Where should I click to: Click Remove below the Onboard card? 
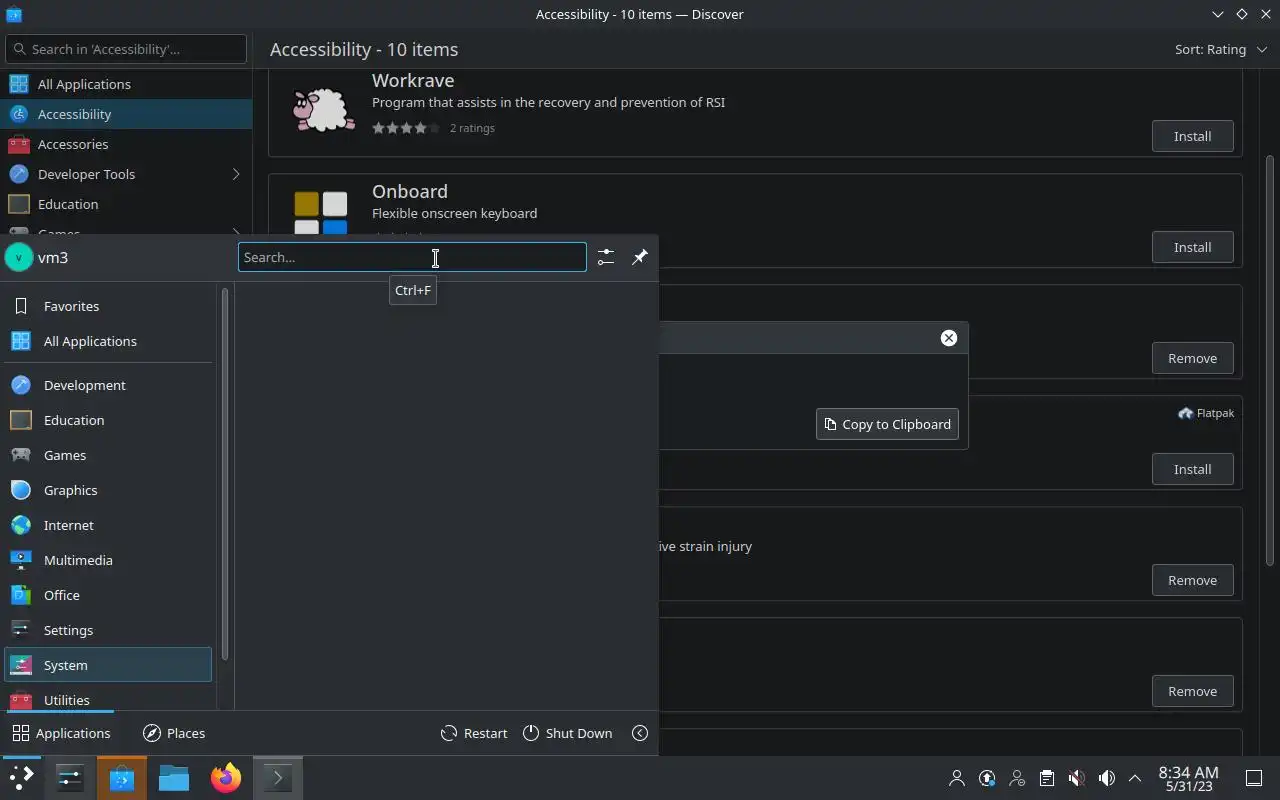[x=1192, y=358]
